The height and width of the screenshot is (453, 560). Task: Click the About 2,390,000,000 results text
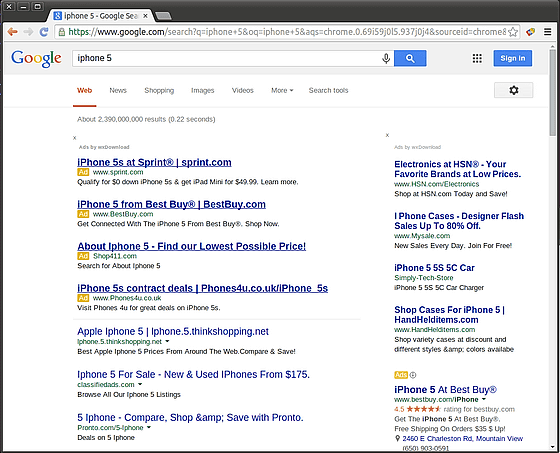click(x=146, y=119)
